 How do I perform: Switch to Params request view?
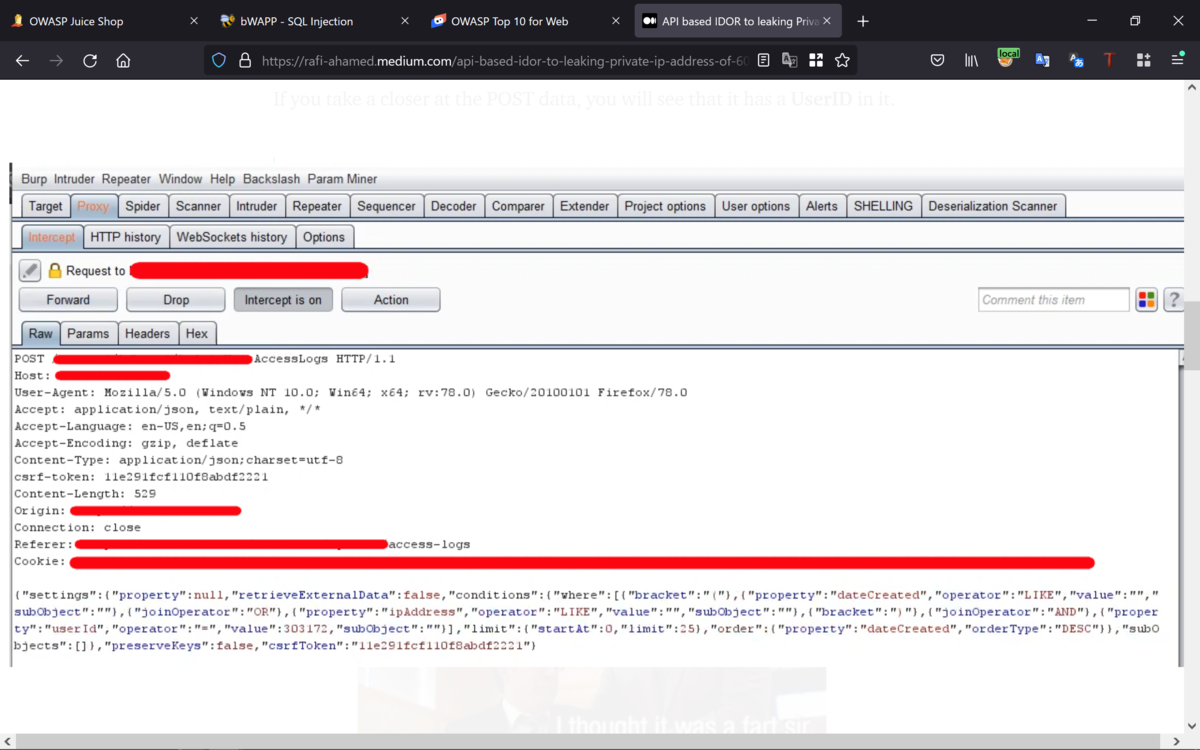88,334
